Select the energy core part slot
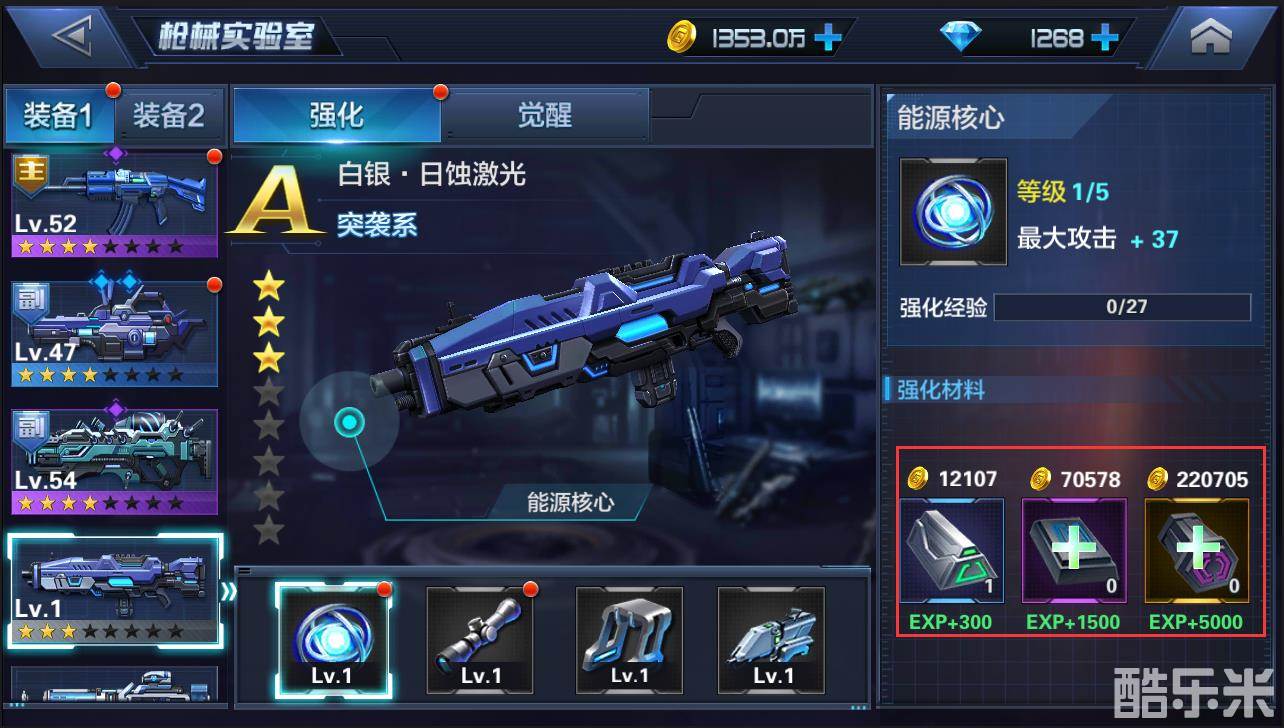Image resolution: width=1284 pixels, height=728 pixels. [x=334, y=640]
